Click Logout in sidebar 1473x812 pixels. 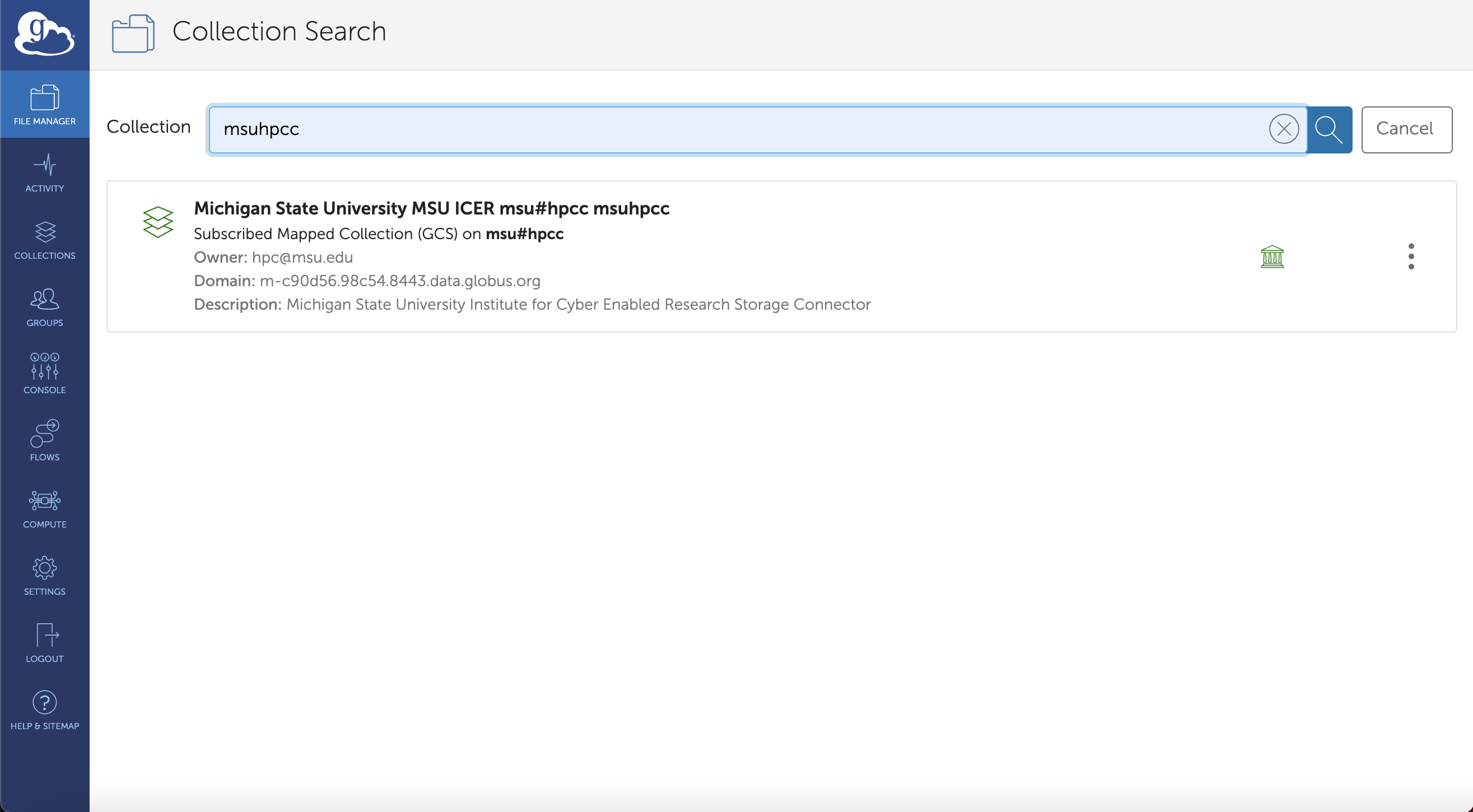click(x=45, y=643)
